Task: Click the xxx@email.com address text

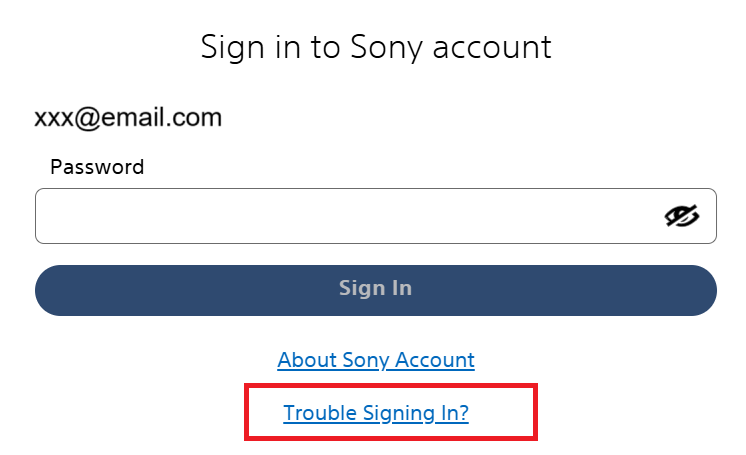Action: [128, 118]
